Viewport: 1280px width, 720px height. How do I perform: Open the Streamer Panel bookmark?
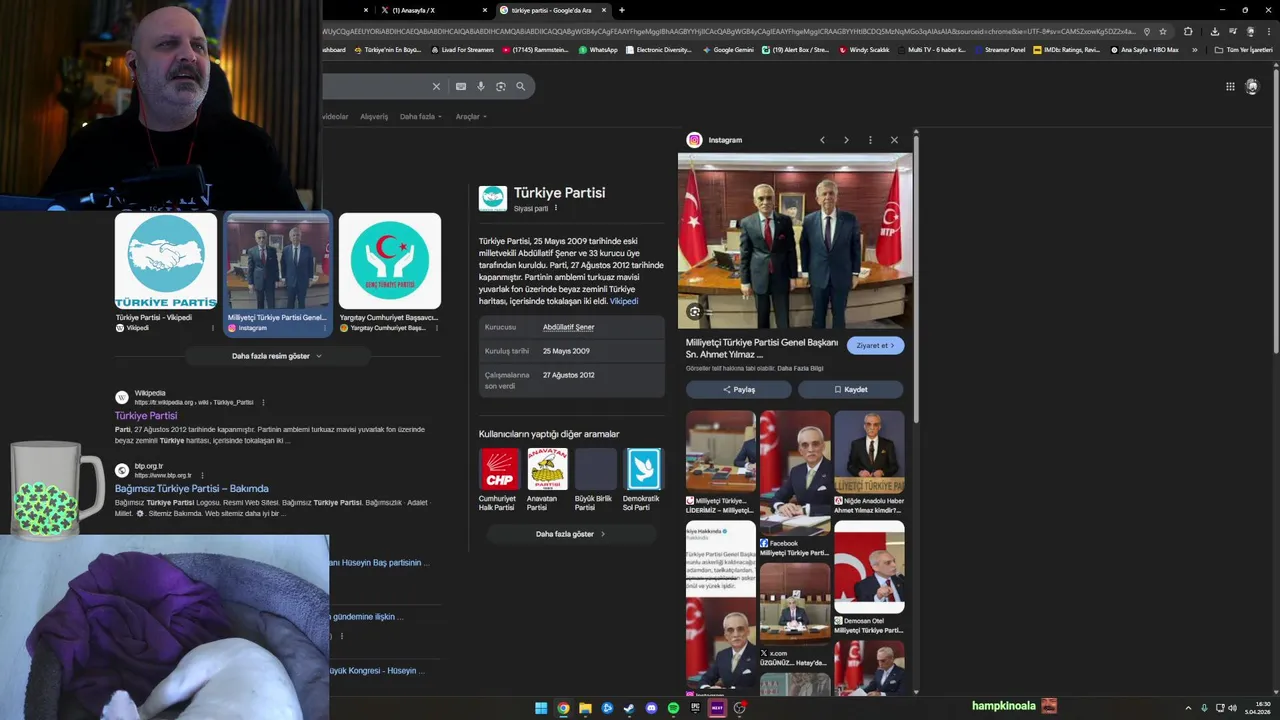999,50
